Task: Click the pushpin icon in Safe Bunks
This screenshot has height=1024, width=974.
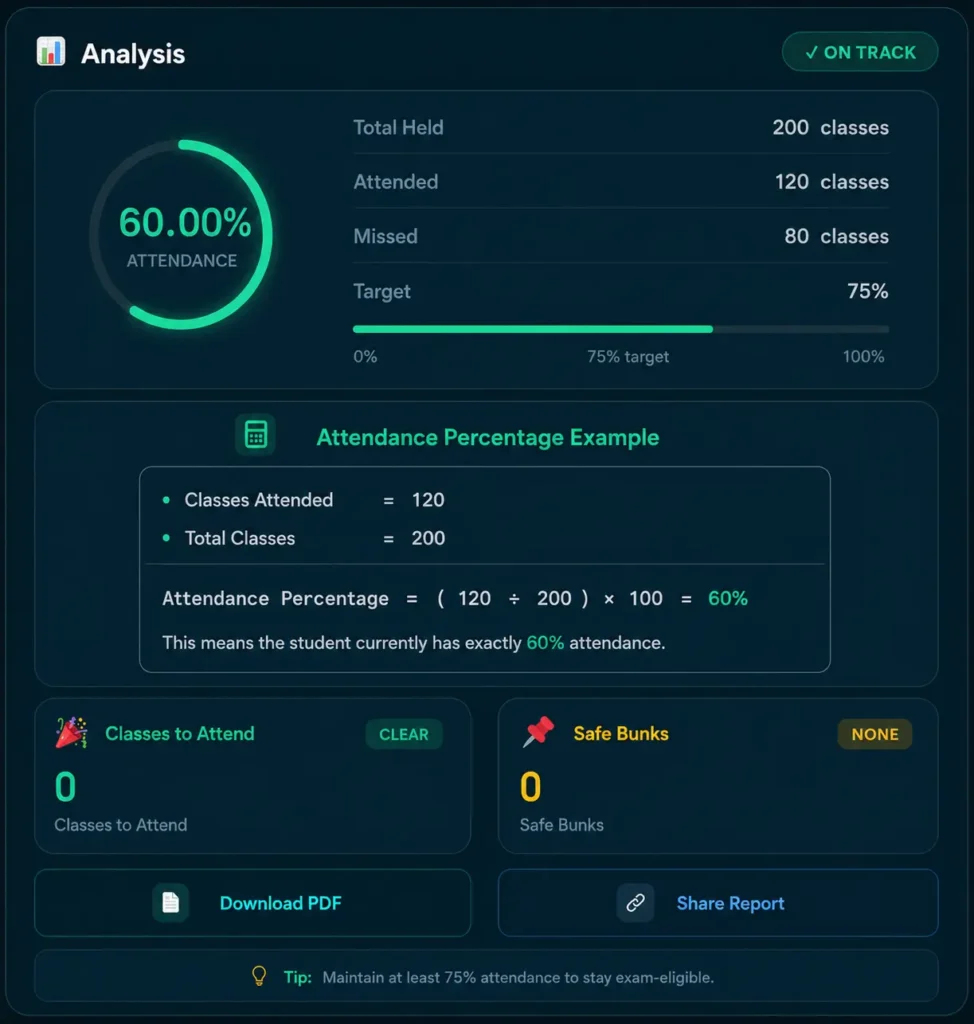Action: coord(538,731)
